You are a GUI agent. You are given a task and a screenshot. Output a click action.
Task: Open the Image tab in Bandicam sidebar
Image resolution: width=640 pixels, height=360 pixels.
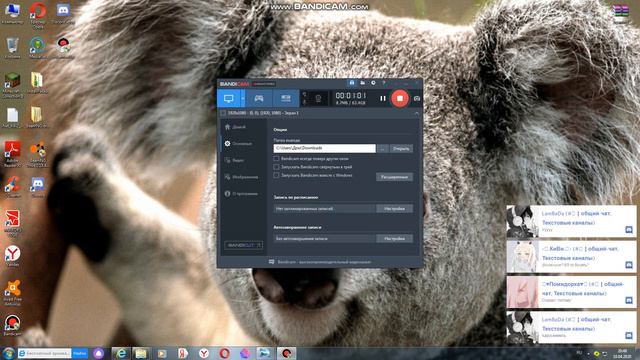[243, 177]
